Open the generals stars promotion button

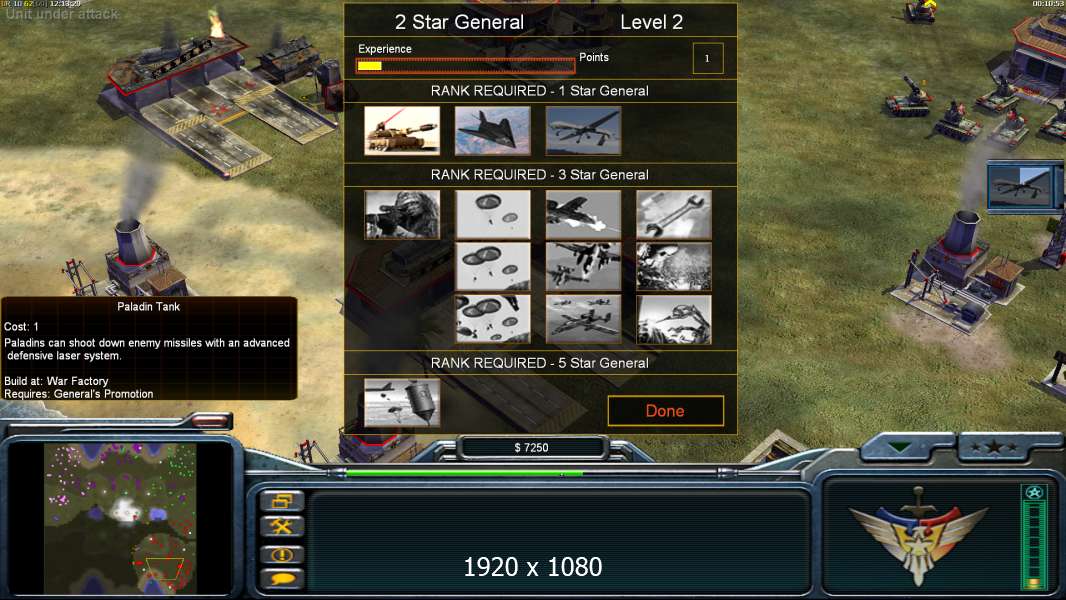pyautogui.click(x=993, y=447)
